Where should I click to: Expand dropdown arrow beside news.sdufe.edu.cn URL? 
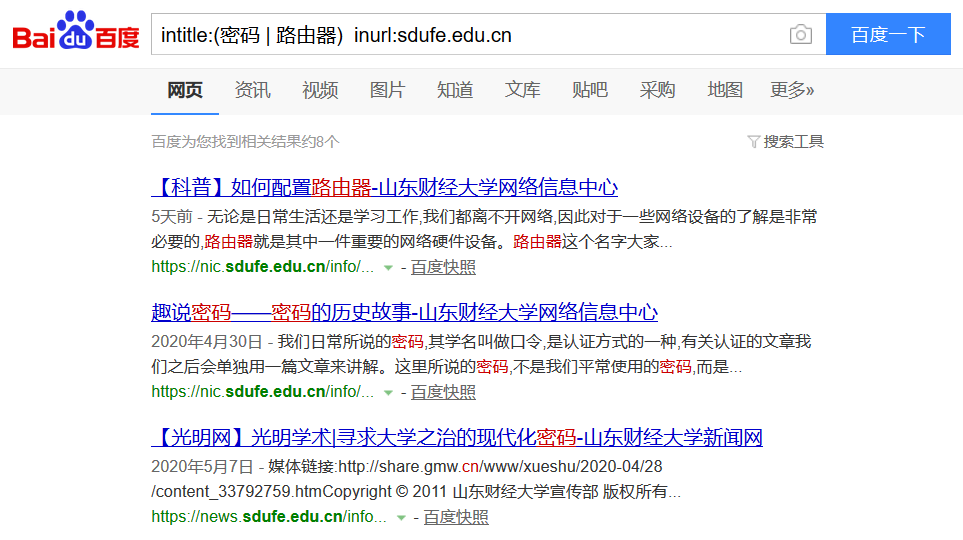[x=401, y=518]
